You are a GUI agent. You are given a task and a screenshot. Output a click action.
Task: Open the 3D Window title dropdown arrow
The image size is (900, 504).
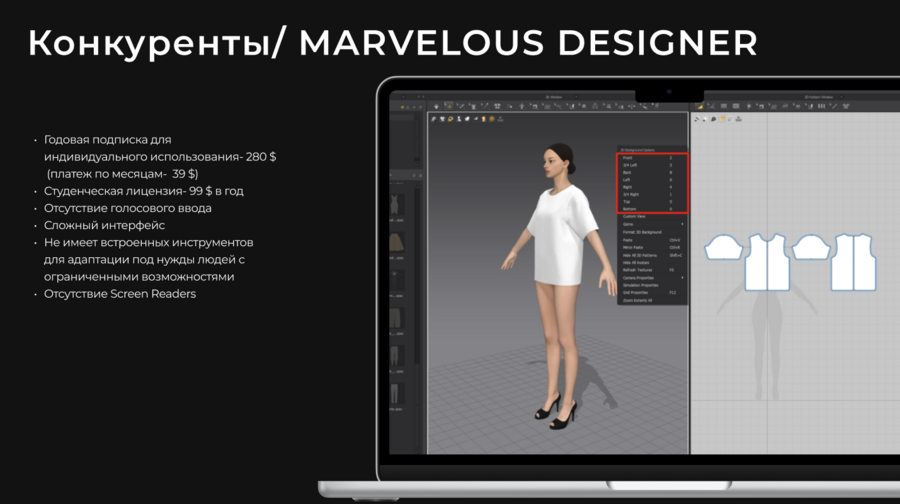click(x=576, y=97)
